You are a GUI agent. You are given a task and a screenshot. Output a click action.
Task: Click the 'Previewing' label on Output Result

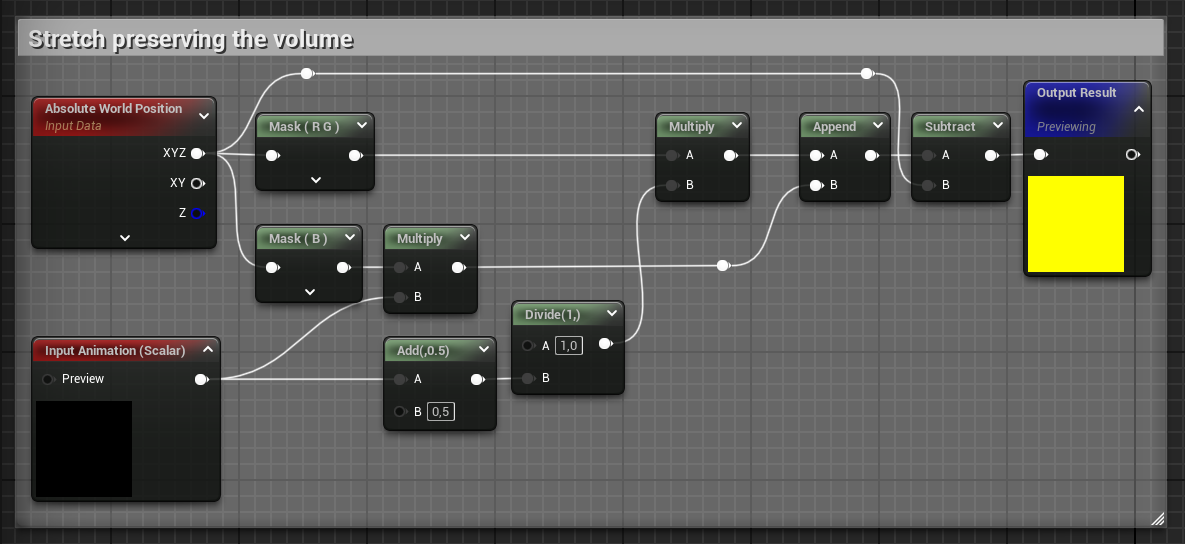tap(1066, 126)
